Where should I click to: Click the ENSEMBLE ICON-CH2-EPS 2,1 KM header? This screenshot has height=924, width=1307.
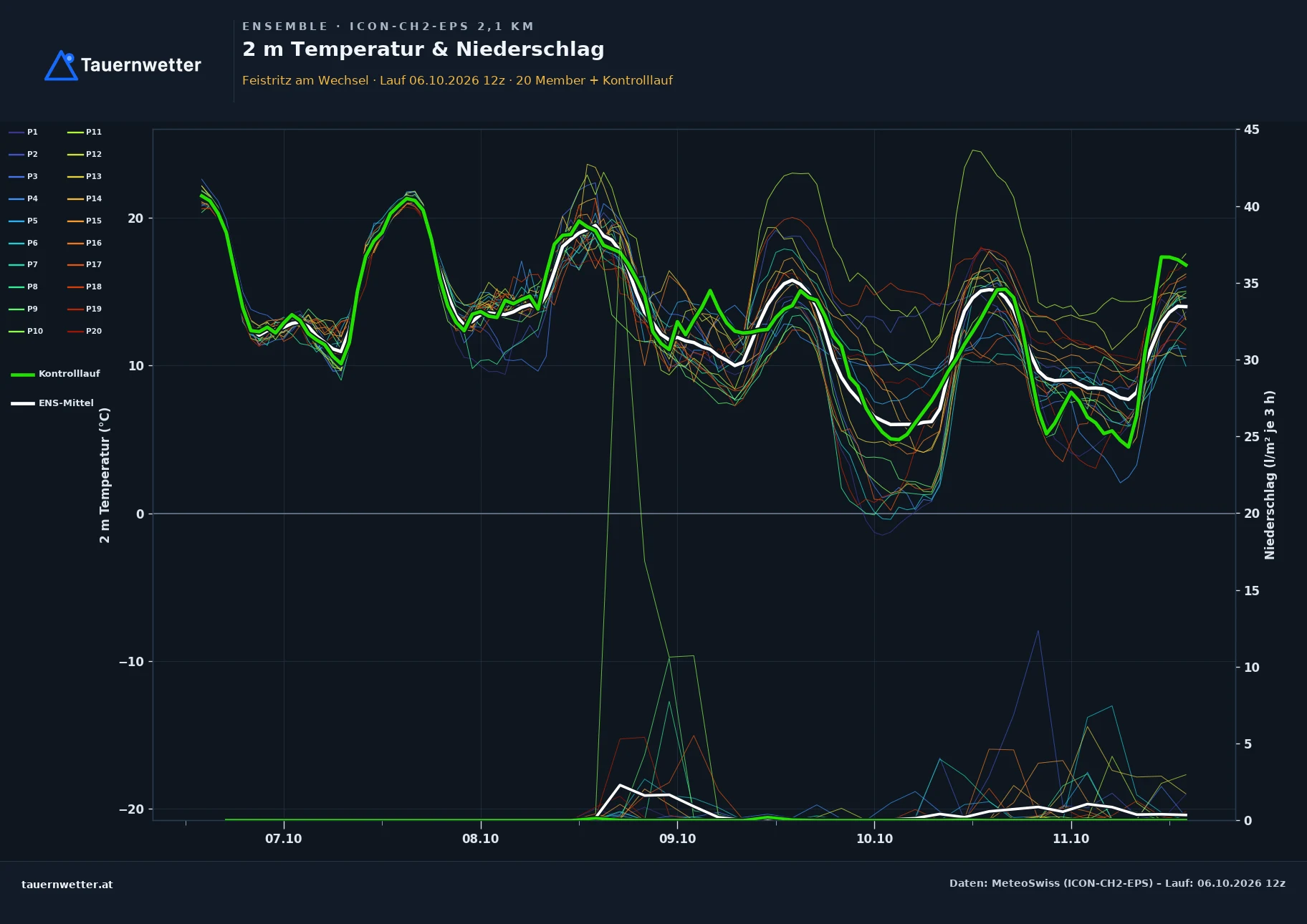(x=388, y=27)
